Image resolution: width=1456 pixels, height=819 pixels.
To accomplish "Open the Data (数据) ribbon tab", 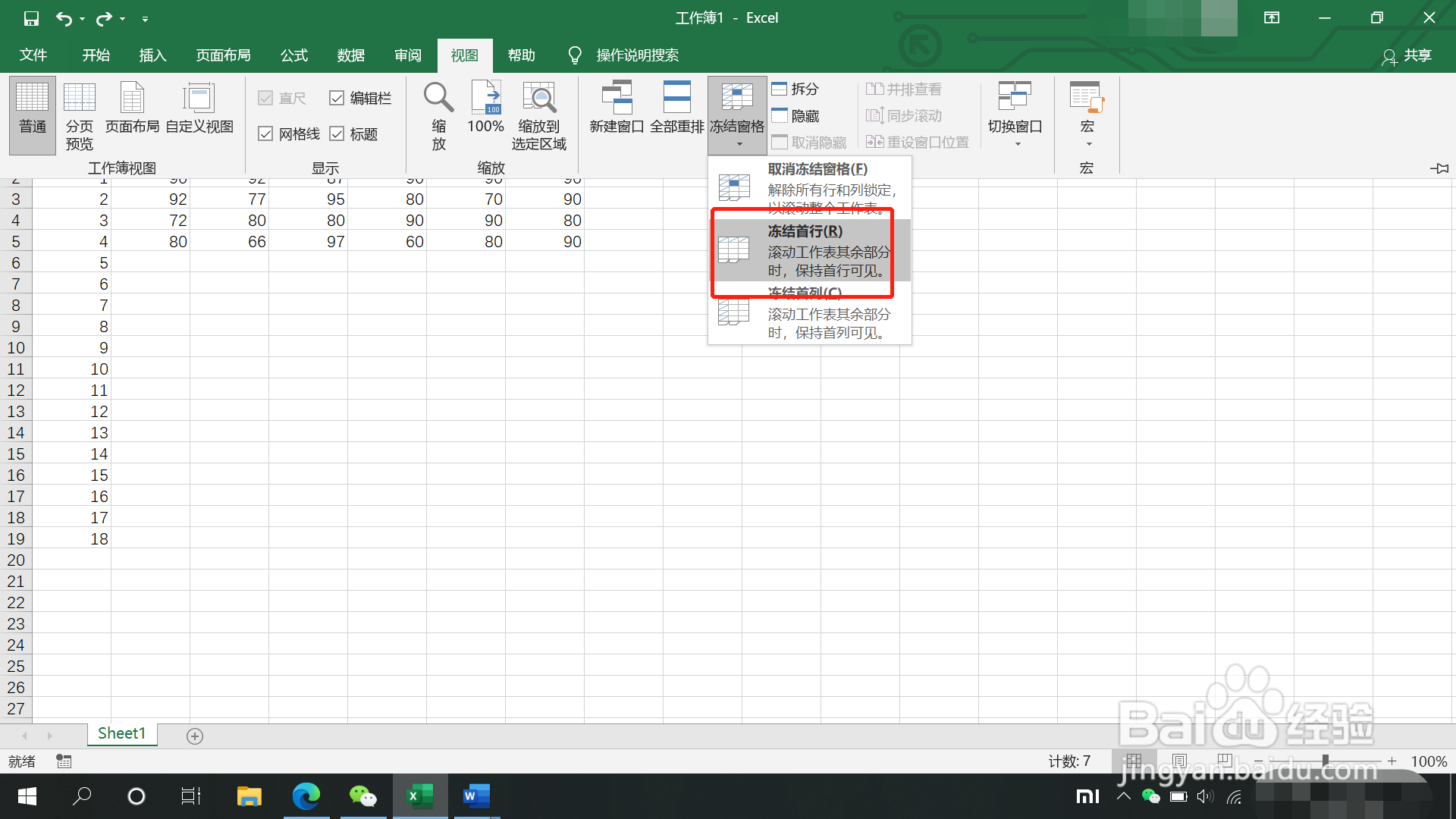I will tap(350, 55).
